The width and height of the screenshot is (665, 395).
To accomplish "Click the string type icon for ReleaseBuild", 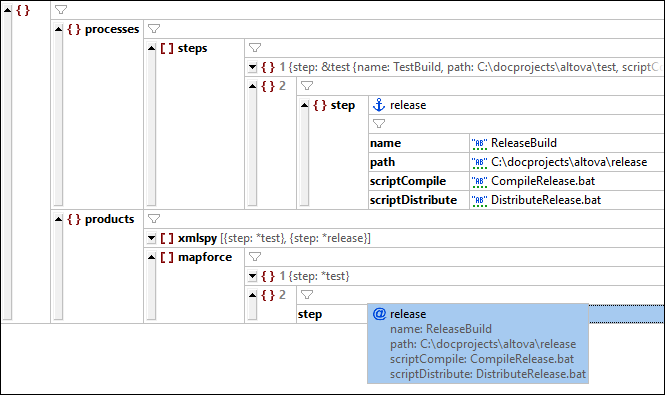I will click(x=480, y=143).
